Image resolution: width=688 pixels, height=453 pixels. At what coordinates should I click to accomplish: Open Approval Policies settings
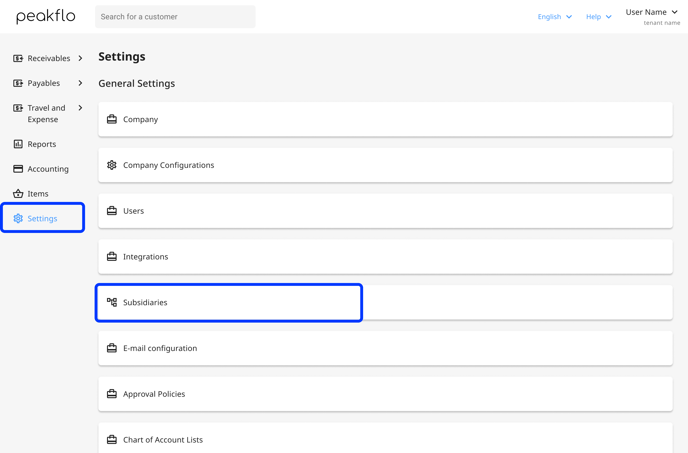pos(385,394)
